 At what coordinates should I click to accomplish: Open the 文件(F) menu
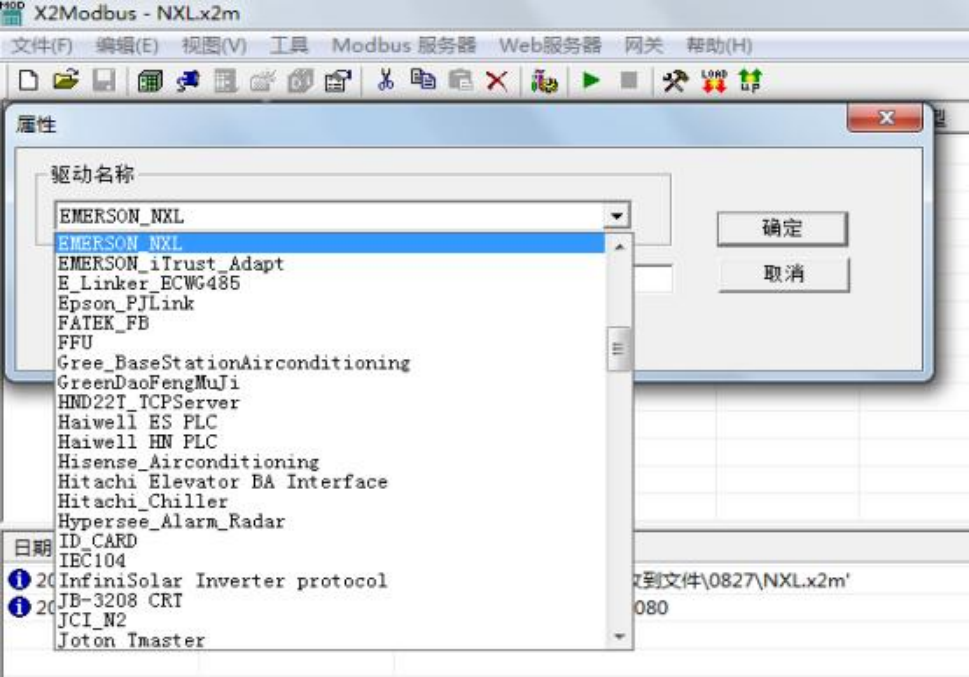point(42,45)
